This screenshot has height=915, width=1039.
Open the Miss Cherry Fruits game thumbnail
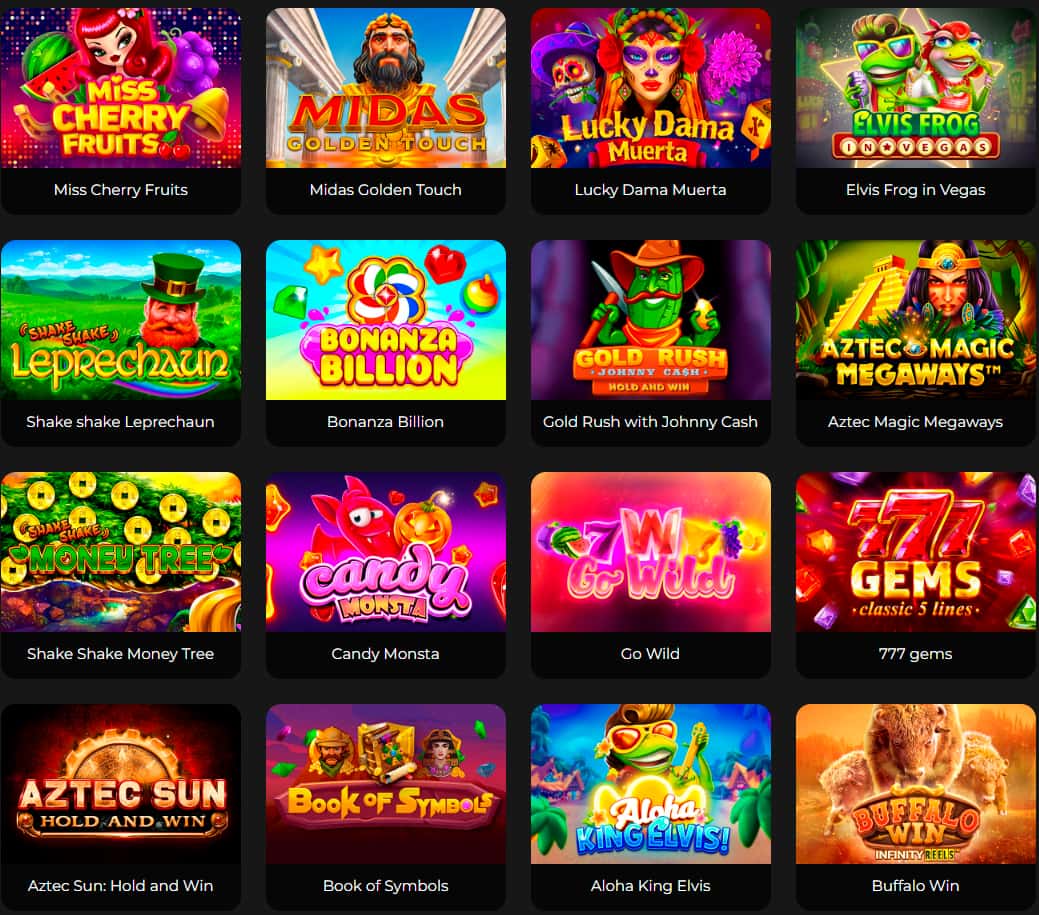pos(121,88)
